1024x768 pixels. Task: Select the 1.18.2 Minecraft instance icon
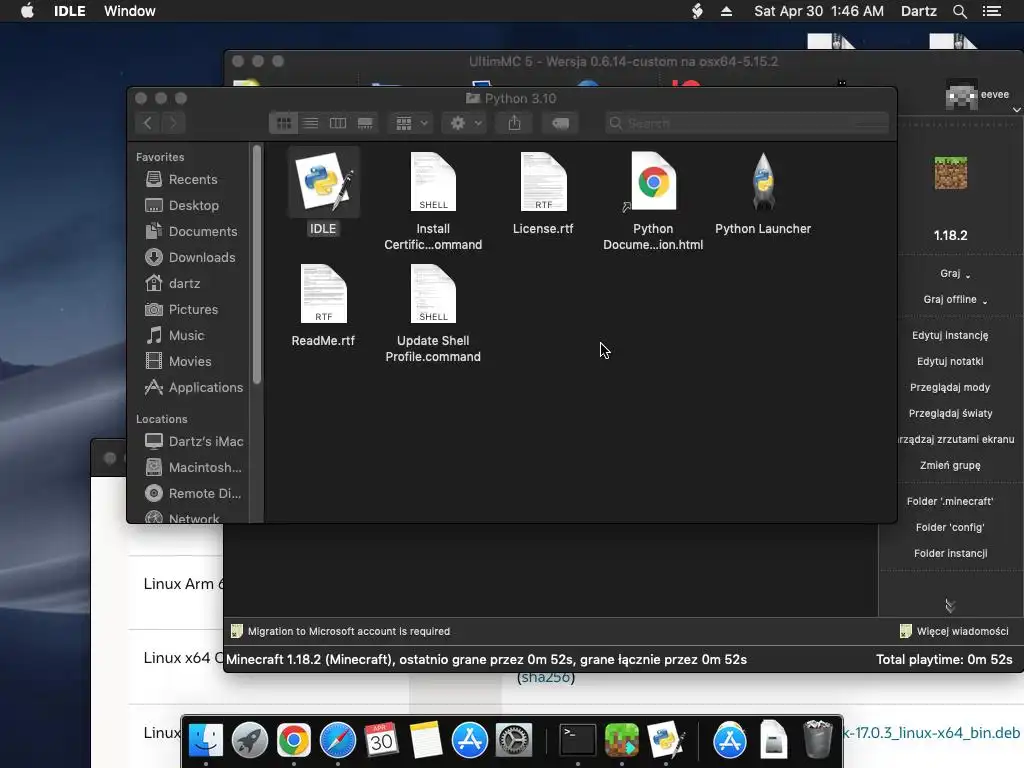[951, 173]
